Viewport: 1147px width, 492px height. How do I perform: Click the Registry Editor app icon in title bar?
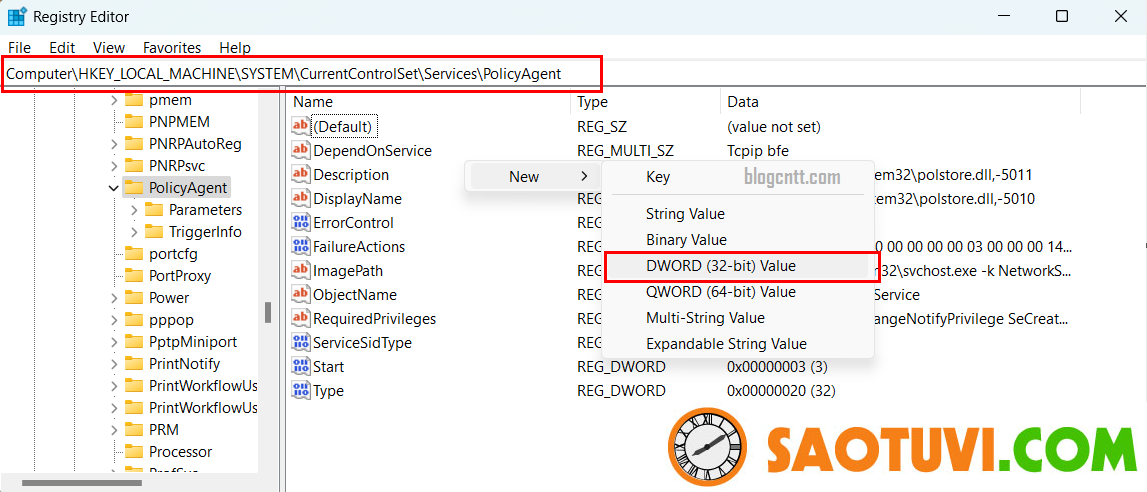17,17
